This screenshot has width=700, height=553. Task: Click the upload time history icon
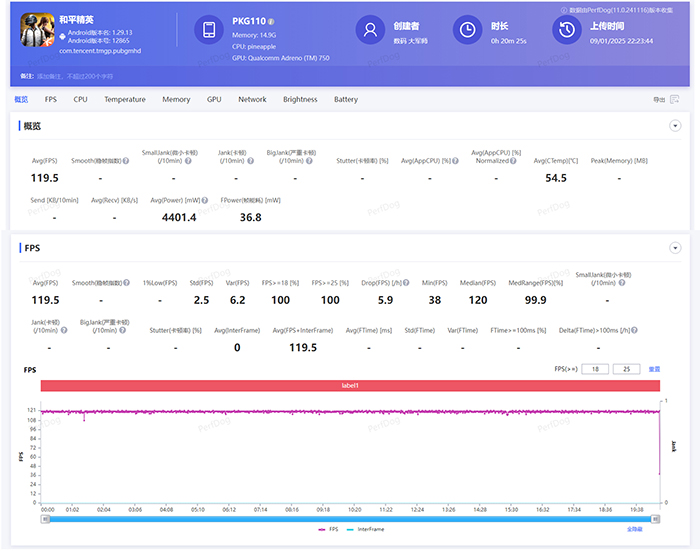[566, 31]
